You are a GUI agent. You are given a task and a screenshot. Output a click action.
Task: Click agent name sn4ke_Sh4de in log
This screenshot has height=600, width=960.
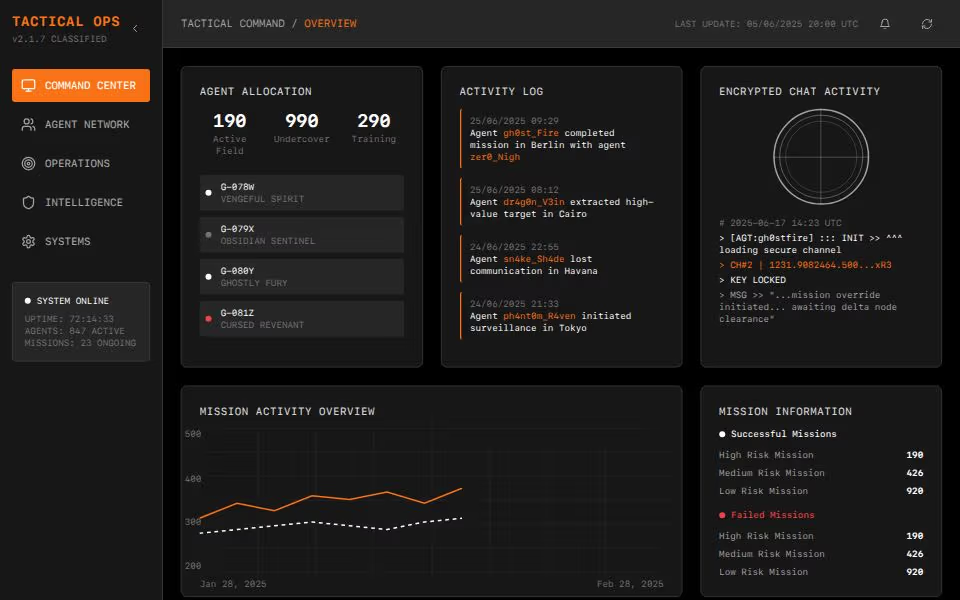[x=534, y=259]
